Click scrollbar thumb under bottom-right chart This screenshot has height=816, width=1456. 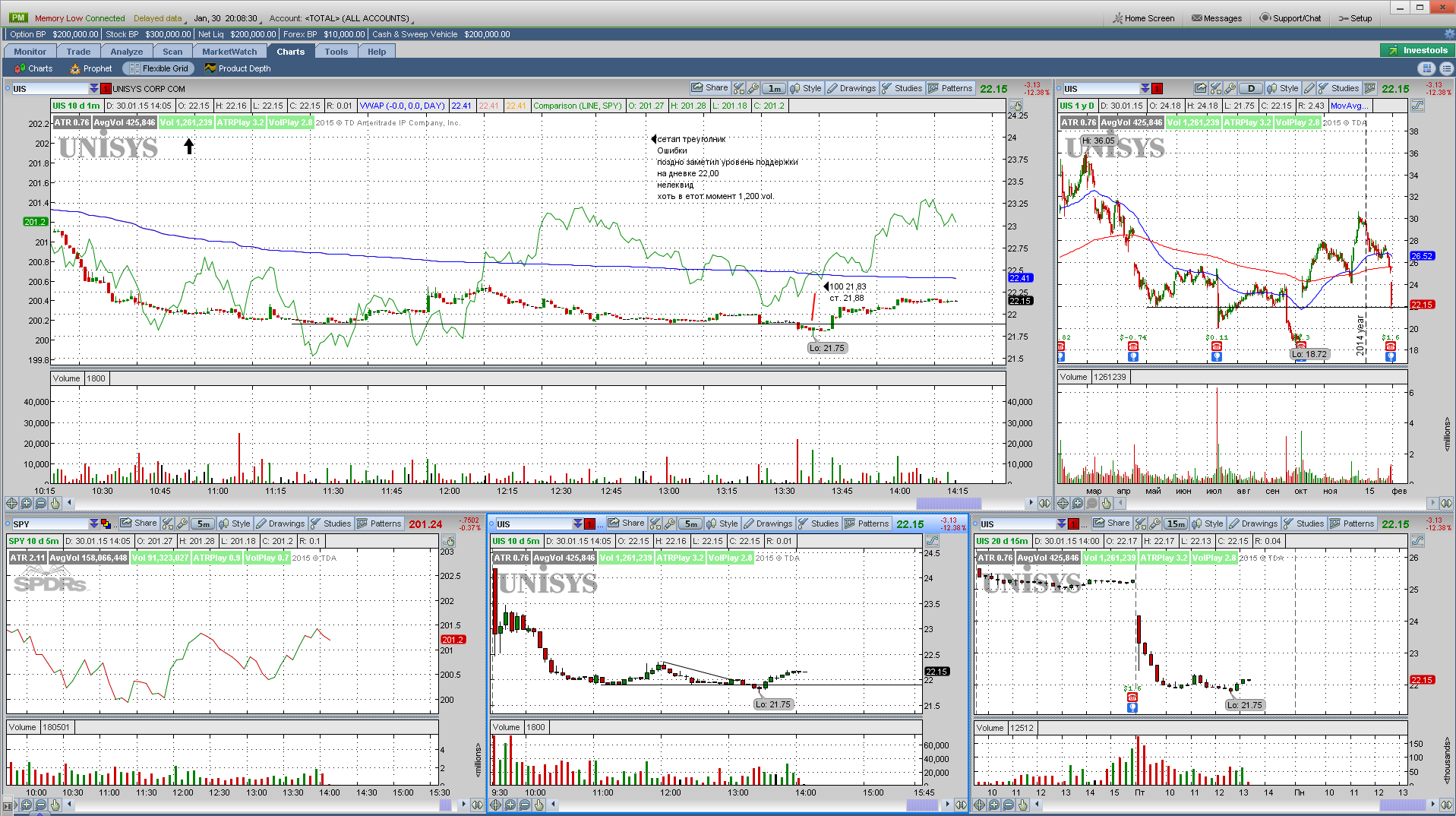point(1403,805)
